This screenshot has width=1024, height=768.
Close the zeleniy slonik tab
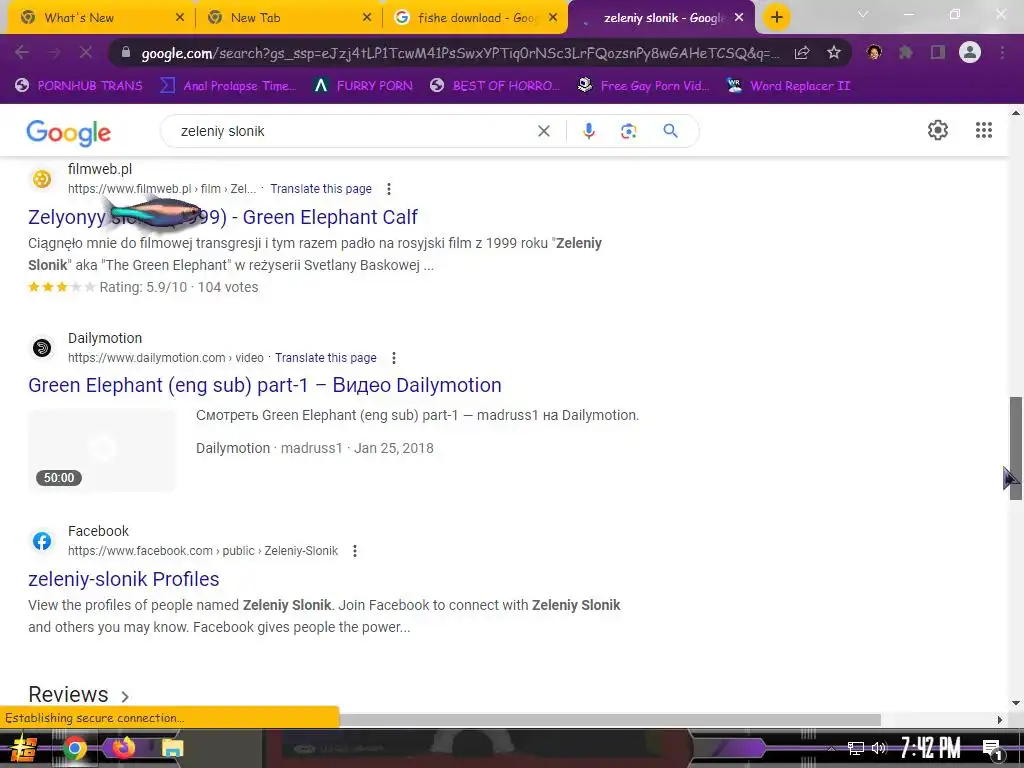[x=739, y=18]
